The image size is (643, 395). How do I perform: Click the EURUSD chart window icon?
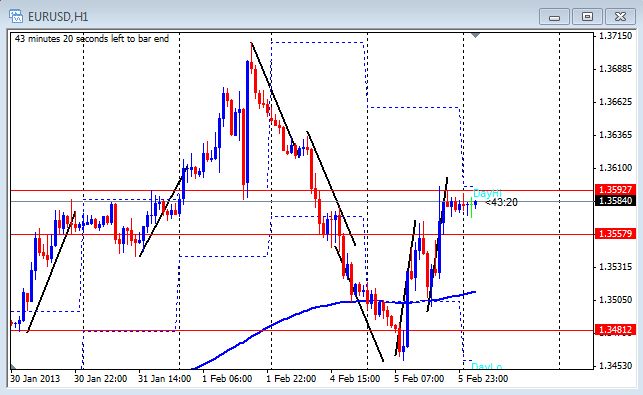[x=16, y=16]
